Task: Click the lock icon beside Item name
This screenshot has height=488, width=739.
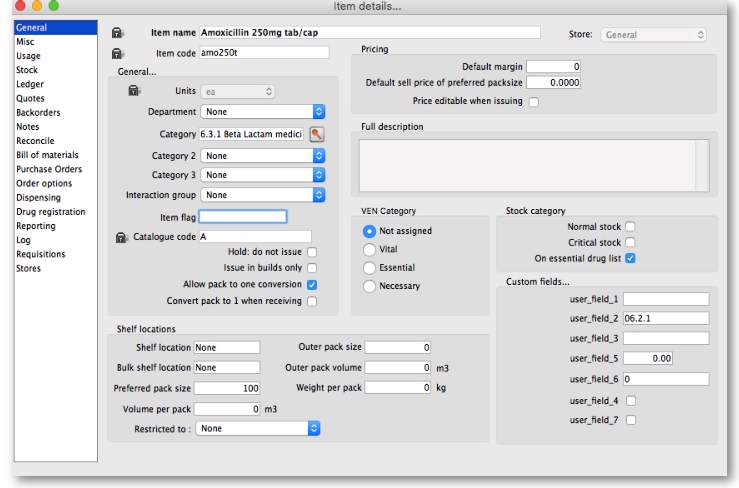Action: (x=118, y=34)
